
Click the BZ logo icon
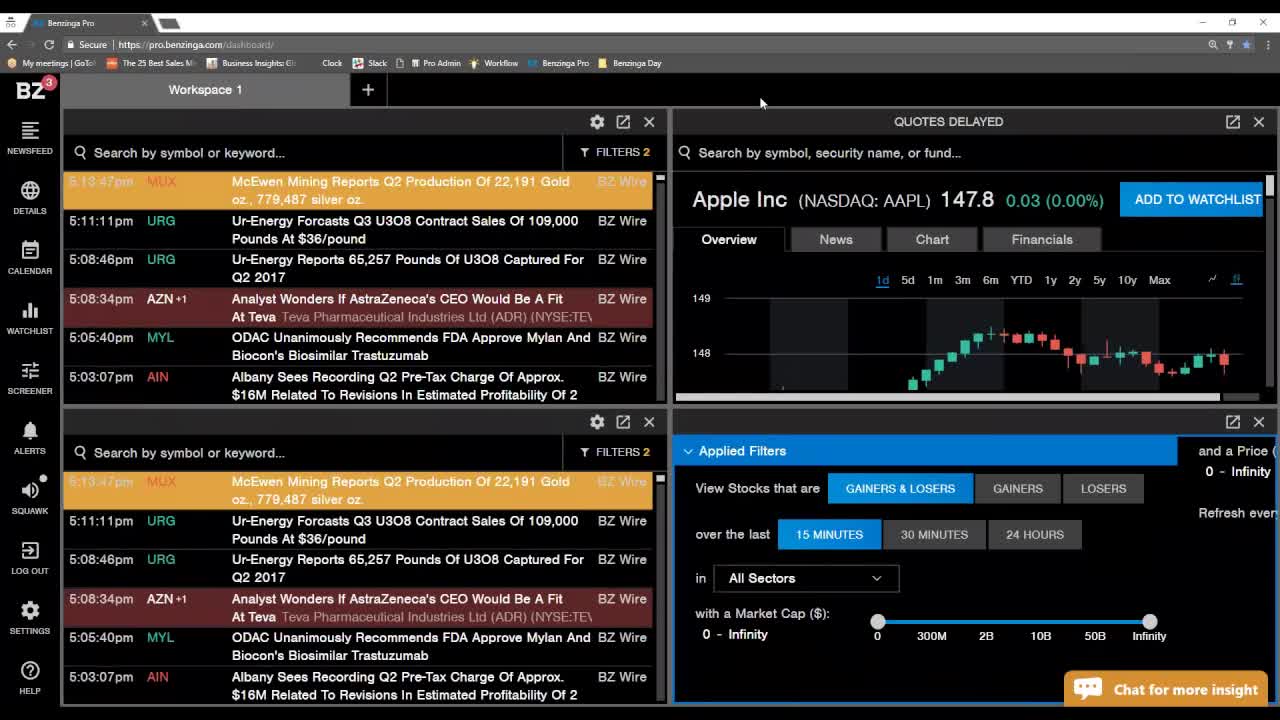(32, 90)
